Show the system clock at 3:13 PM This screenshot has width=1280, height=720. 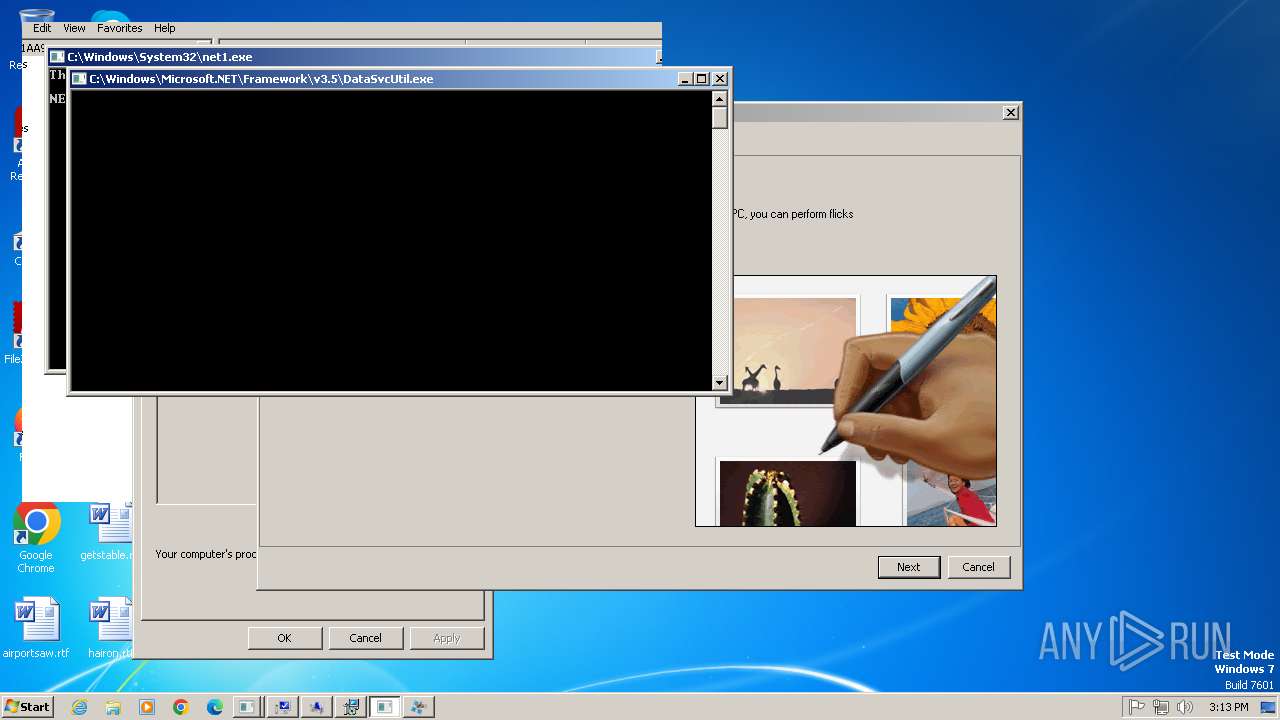point(1228,707)
